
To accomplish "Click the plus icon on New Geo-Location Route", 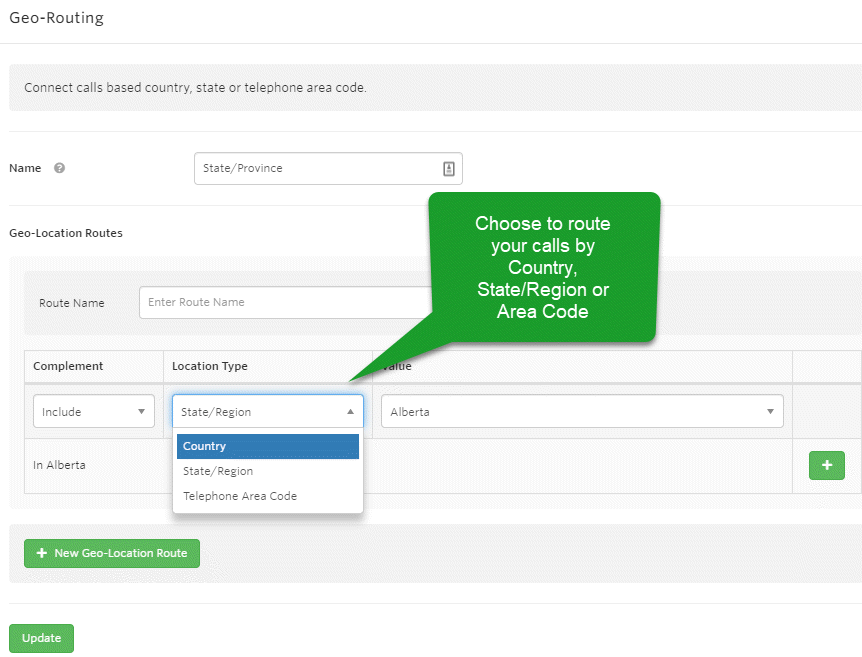I will click(42, 553).
